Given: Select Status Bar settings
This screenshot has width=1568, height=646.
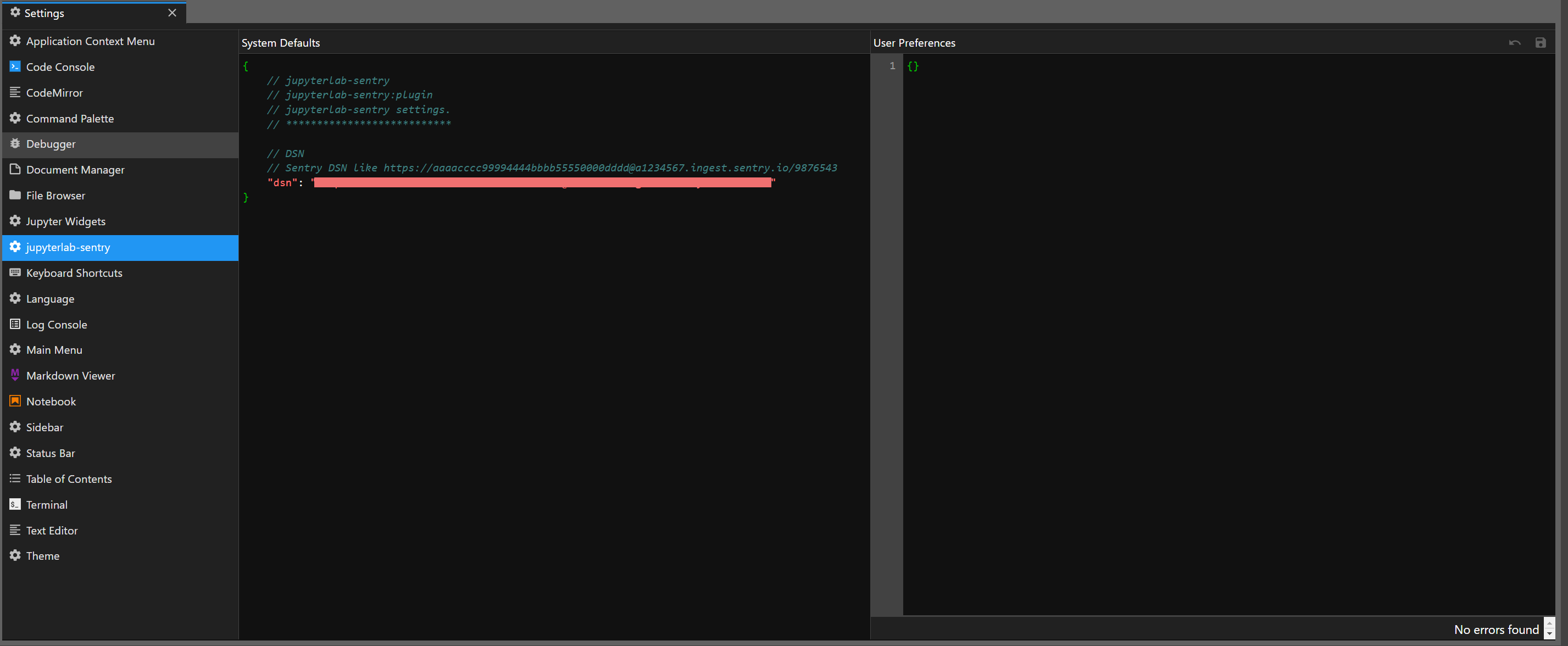Looking at the screenshot, I should point(120,453).
